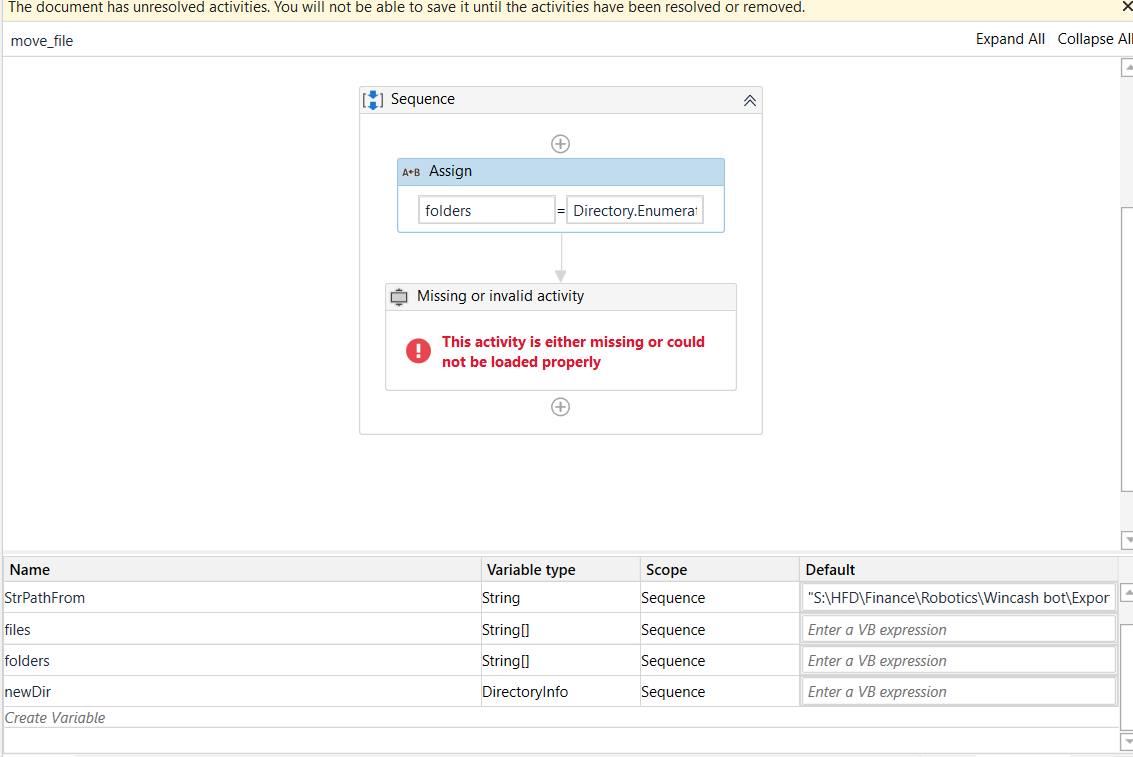This screenshot has height=757, width=1133.
Task: Select the move_file breadcrumb
Action: click(x=42, y=41)
